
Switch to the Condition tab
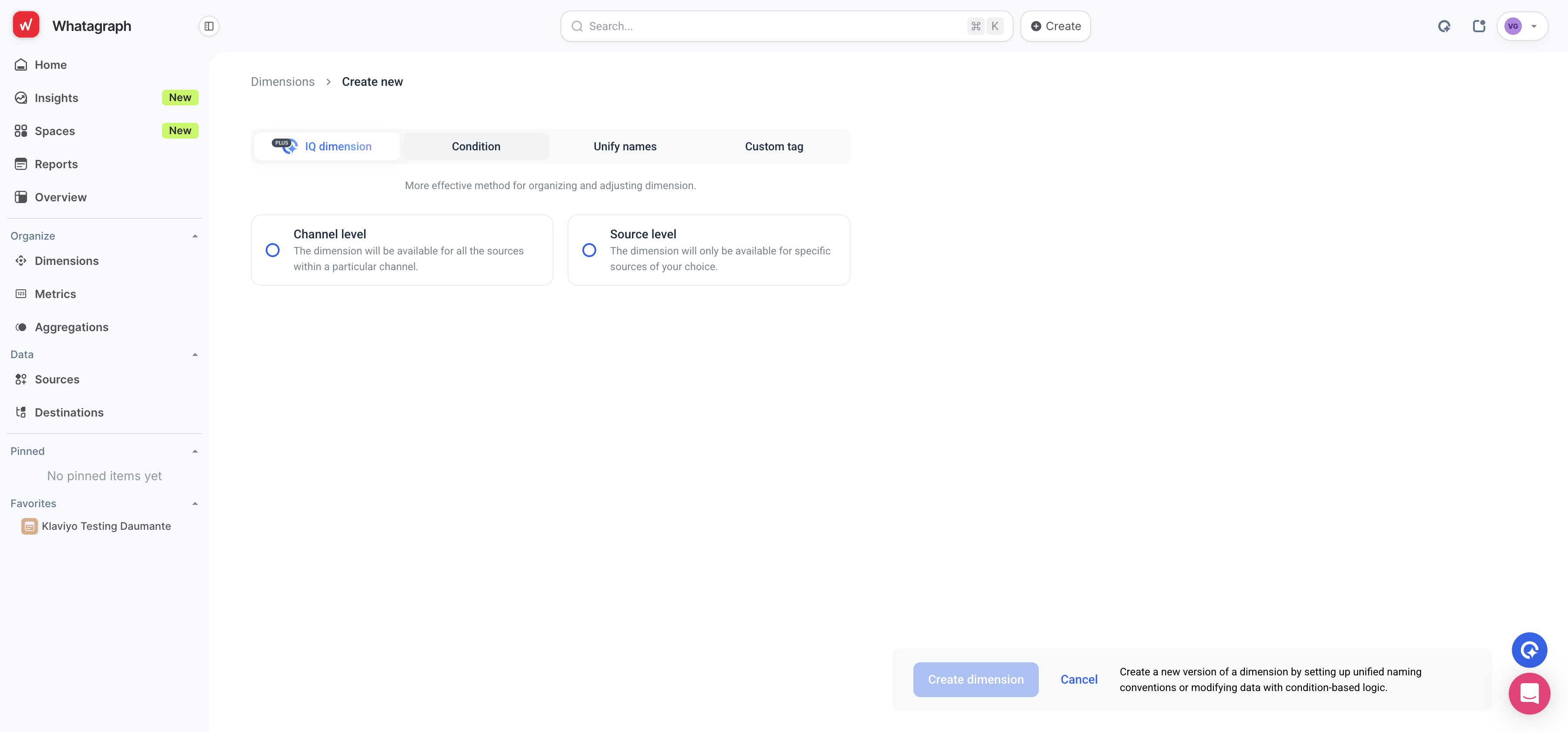tap(476, 146)
